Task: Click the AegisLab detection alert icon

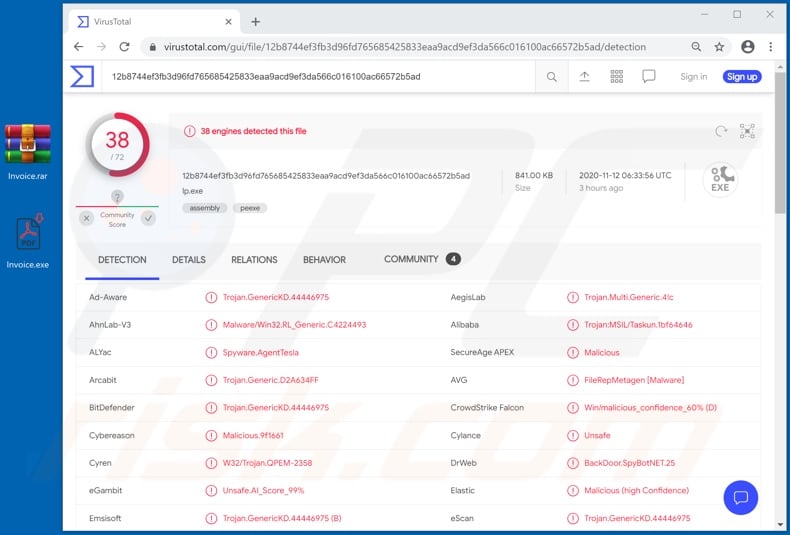Action: click(x=573, y=297)
